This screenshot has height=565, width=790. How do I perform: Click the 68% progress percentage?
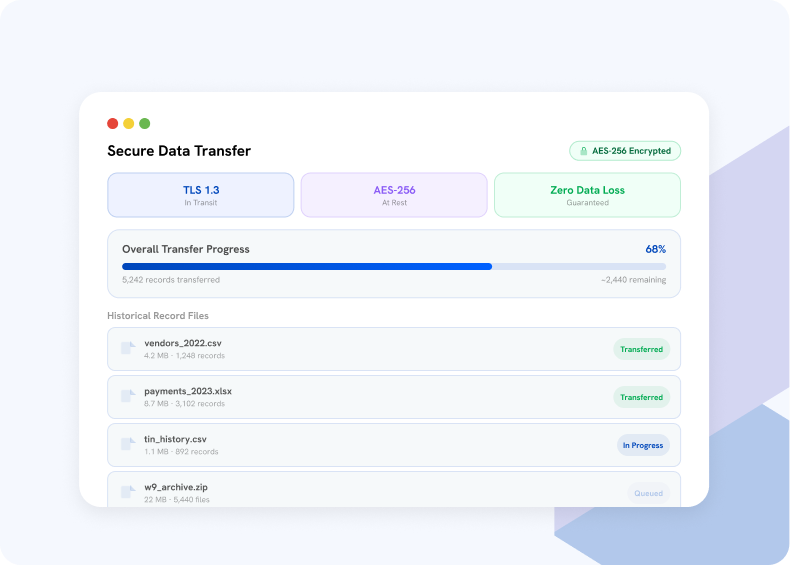point(655,249)
